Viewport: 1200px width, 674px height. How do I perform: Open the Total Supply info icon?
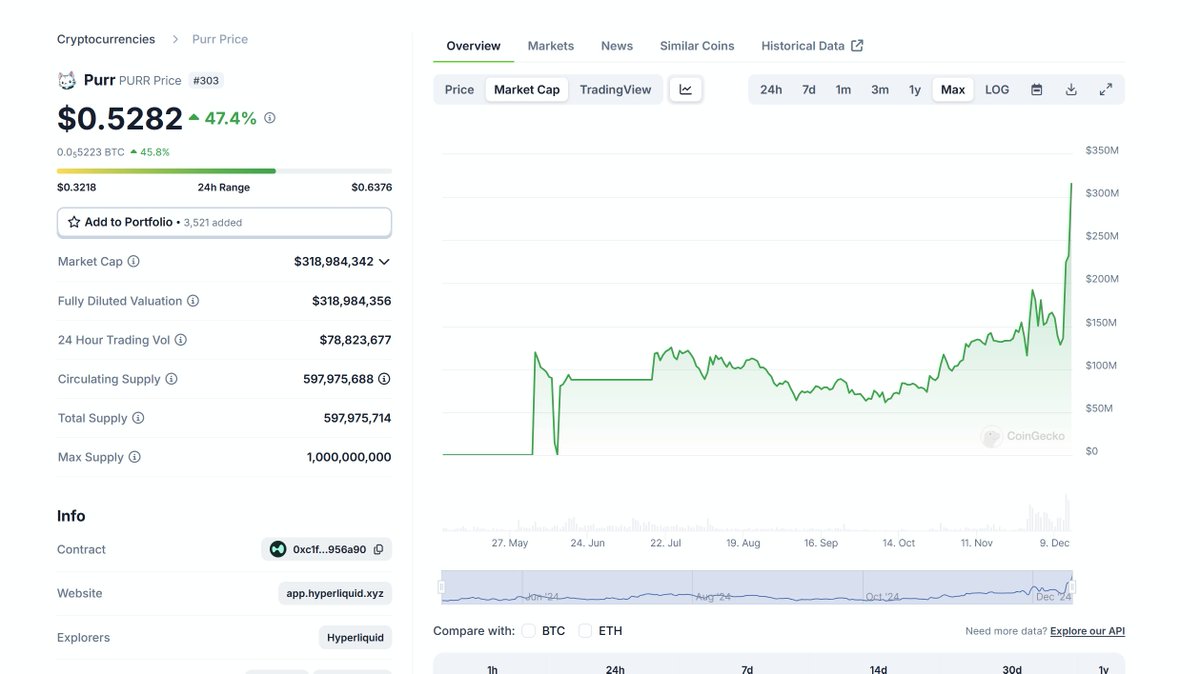coord(138,418)
